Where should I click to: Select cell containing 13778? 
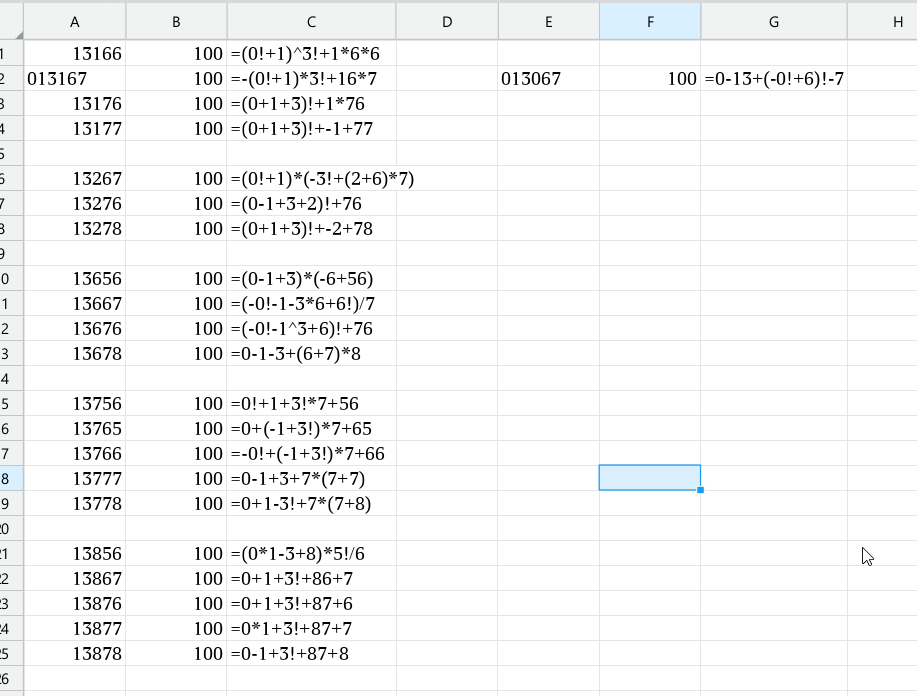pos(75,504)
